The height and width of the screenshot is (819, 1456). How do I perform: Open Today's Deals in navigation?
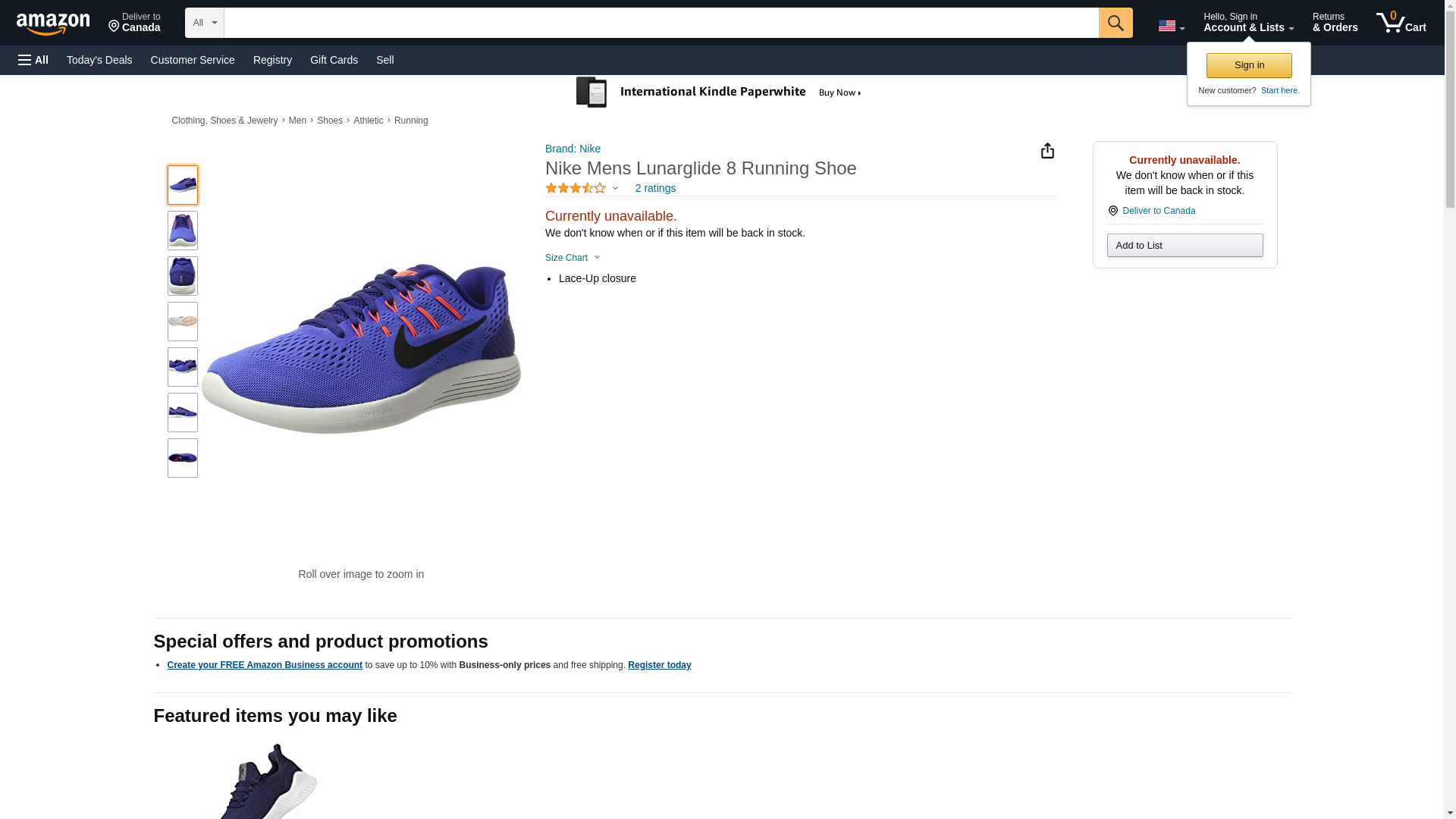99,60
